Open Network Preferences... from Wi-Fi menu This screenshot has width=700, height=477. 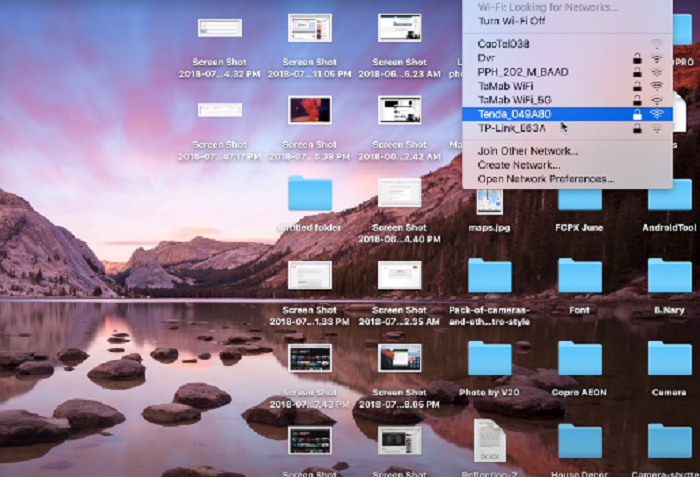[567, 179]
